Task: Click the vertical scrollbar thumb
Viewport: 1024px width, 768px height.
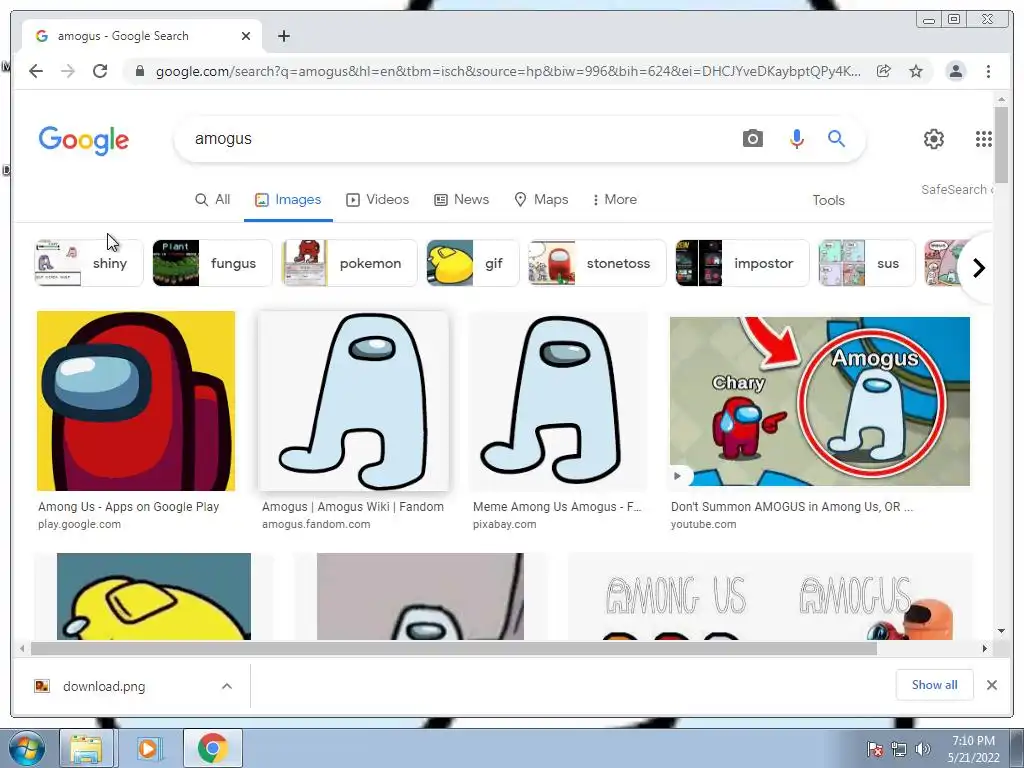Action: (1001, 145)
